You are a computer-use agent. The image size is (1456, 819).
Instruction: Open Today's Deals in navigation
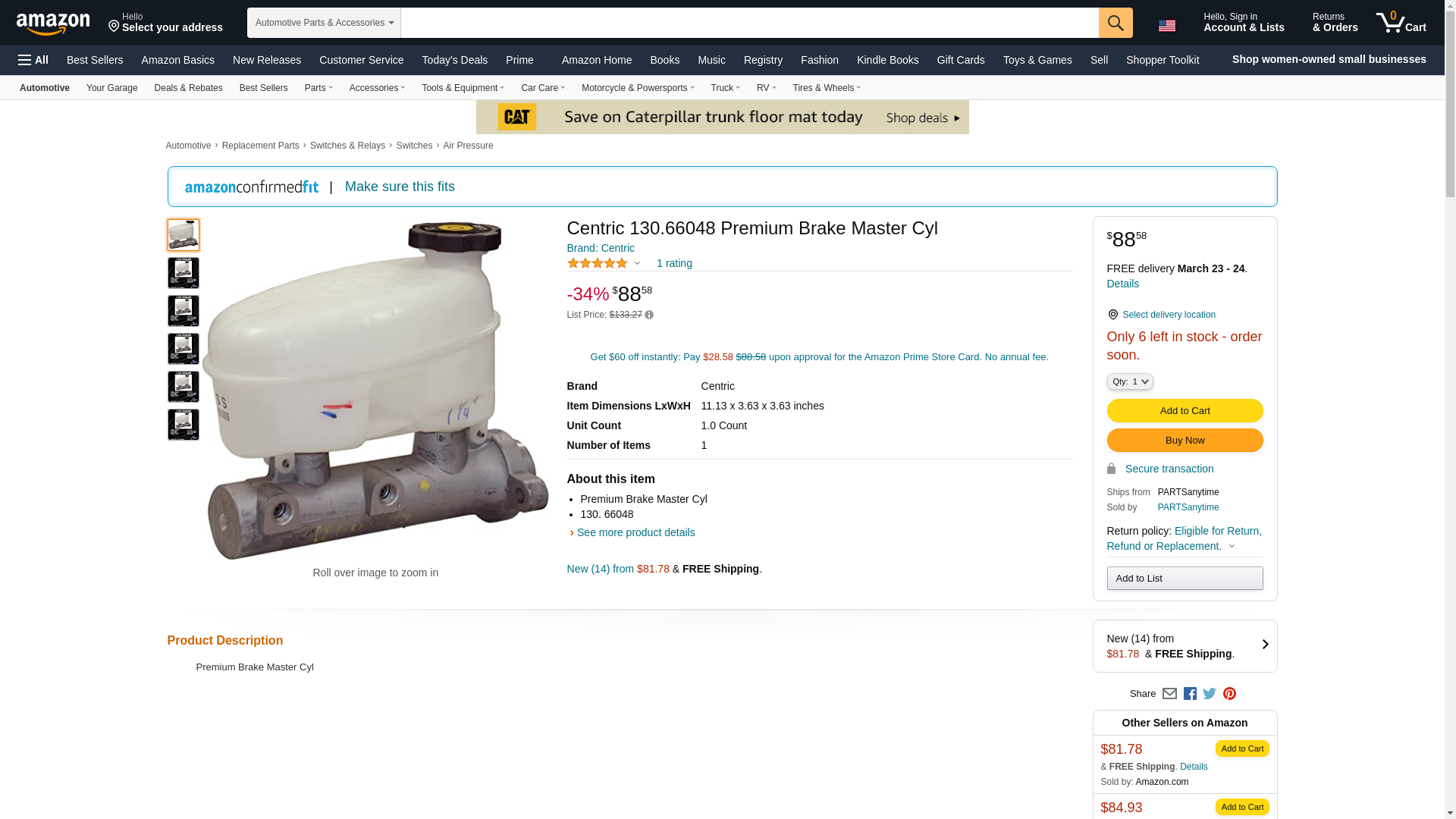point(454,60)
